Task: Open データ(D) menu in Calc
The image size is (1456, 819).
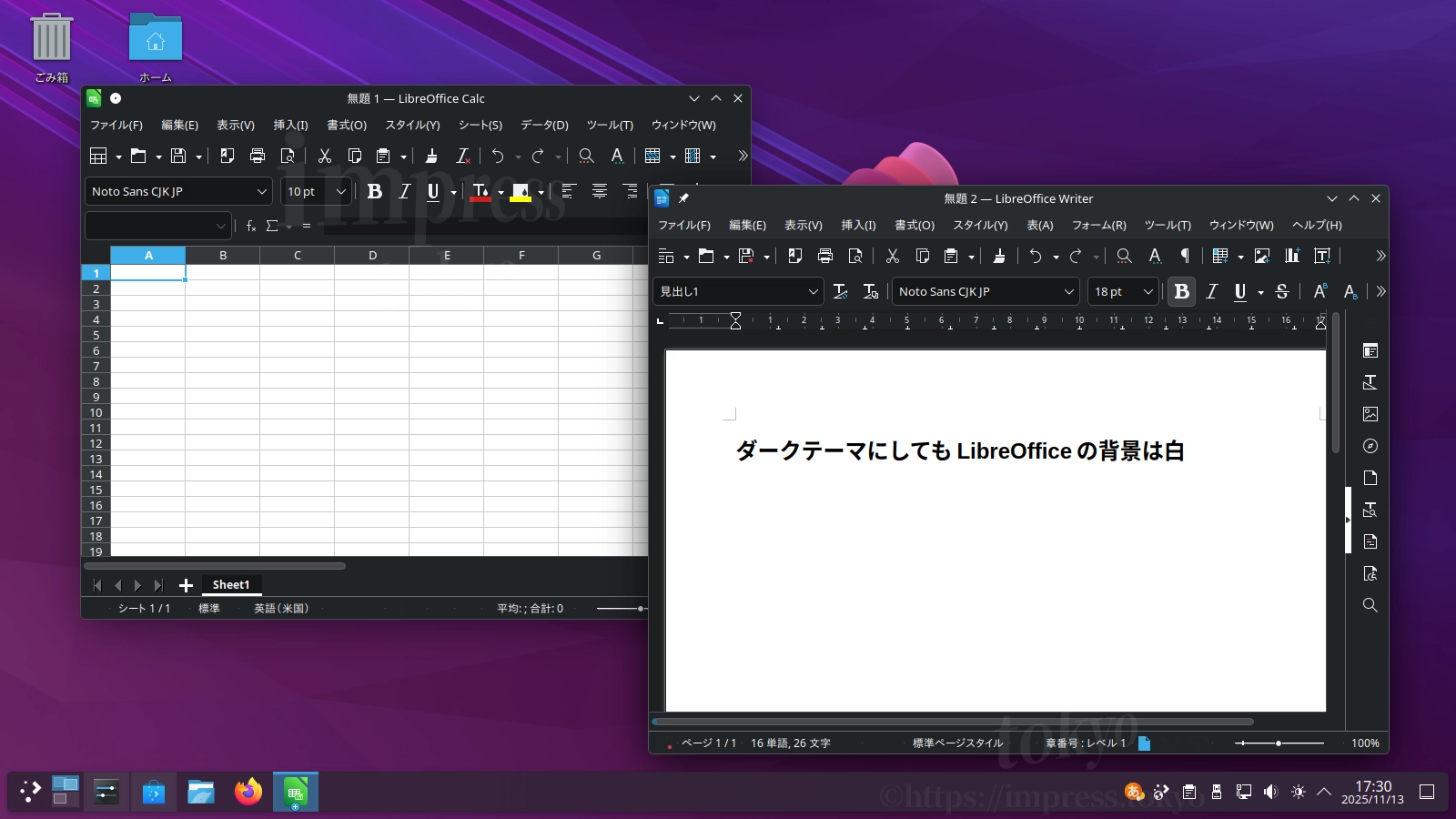Action: click(544, 125)
